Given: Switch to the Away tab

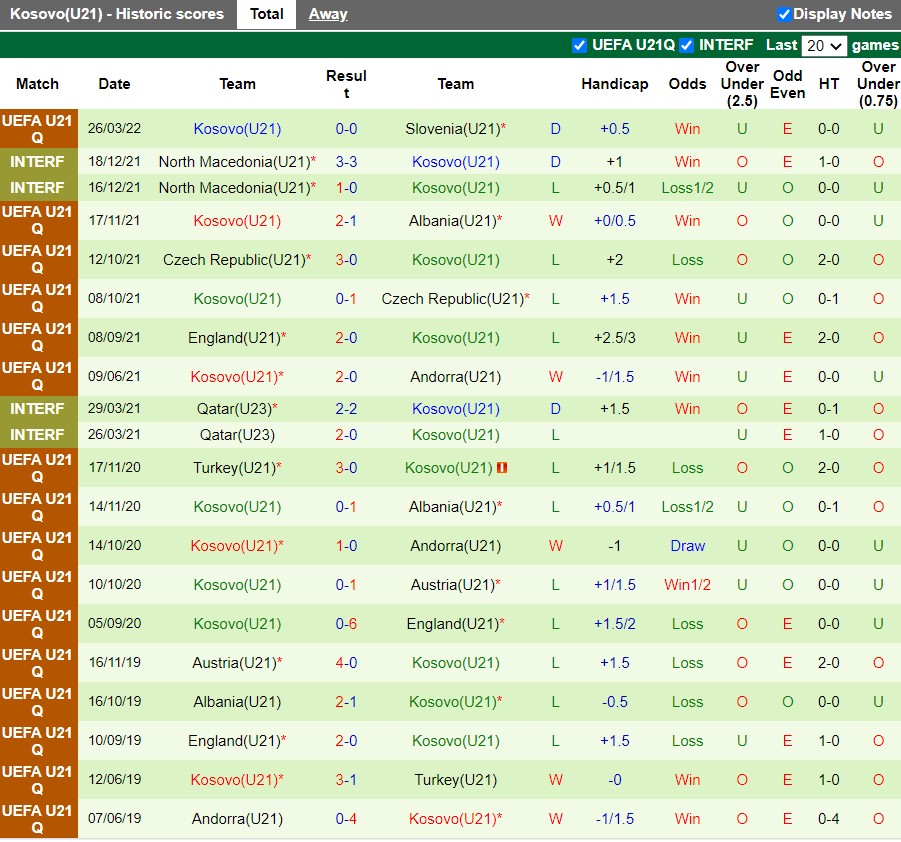Looking at the screenshot, I should pos(328,14).
